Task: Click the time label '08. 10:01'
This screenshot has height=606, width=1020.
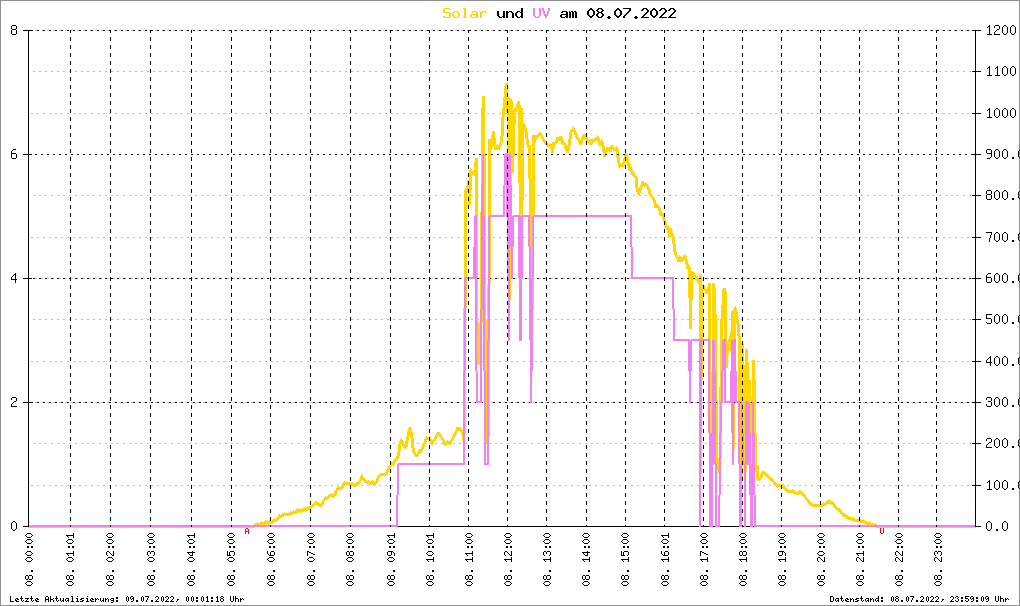Action: [x=429, y=560]
